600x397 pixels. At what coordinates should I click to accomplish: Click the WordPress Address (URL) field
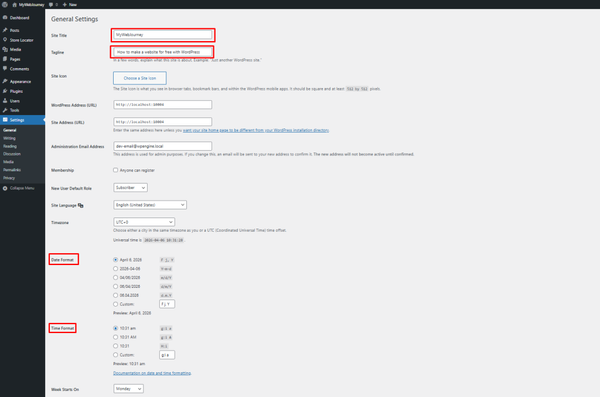tap(163, 105)
